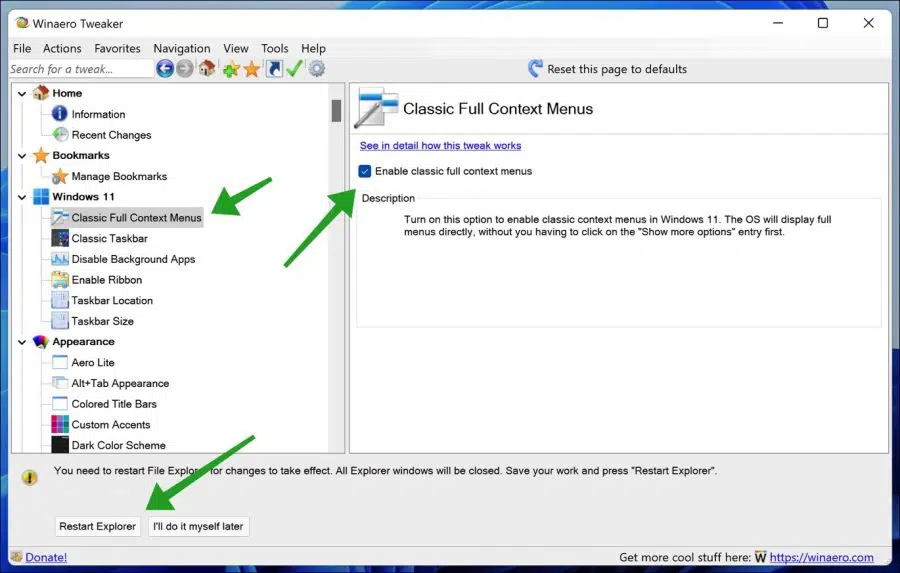The width and height of the screenshot is (900, 573).
Task: Visit the https://winaero.com link
Action: tap(821, 557)
